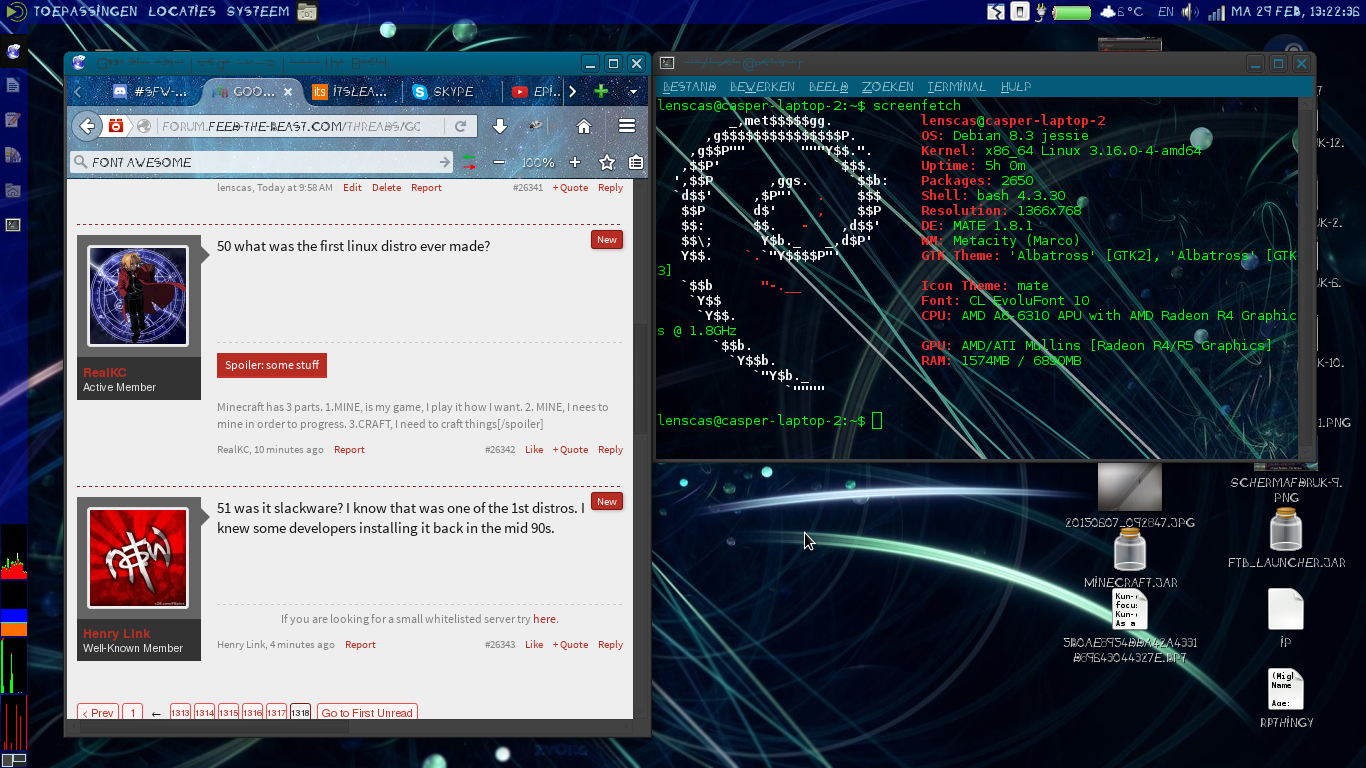Reset zoom via the 100% label
This screenshot has width=1366, height=768.
click(538, 162)
